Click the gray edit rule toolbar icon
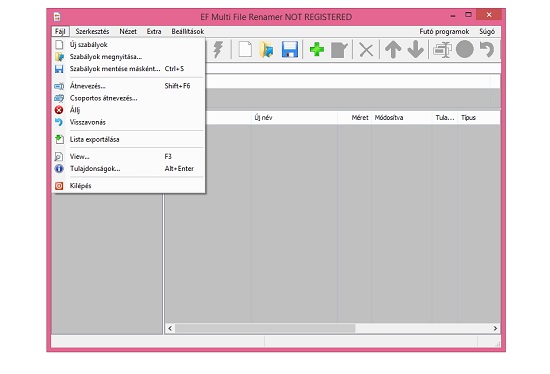 point(339,50)
